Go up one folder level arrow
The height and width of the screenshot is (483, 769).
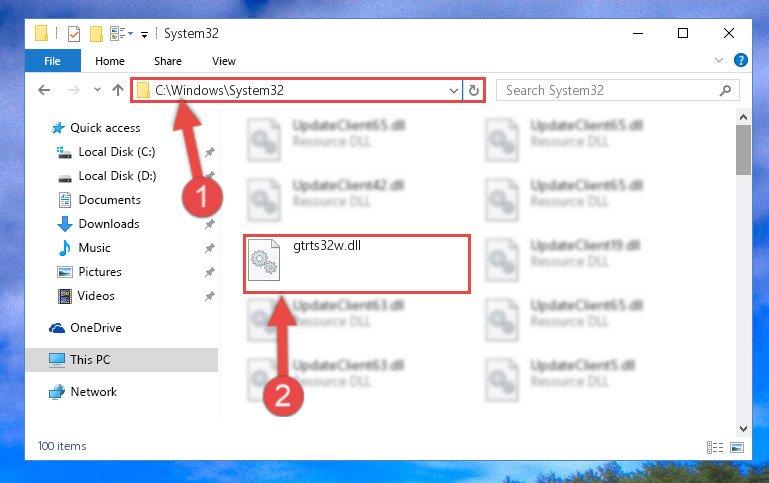(118, 90)
